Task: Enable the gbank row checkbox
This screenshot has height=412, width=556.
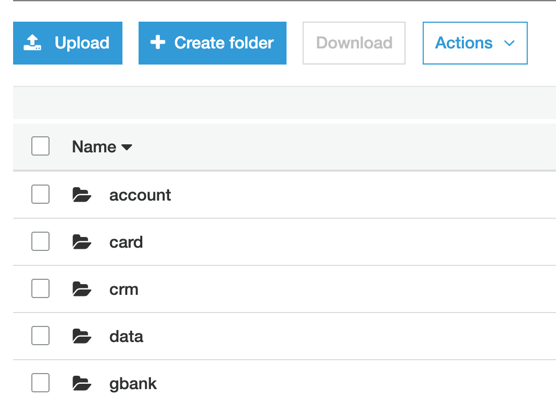Action: click(40, 383)
